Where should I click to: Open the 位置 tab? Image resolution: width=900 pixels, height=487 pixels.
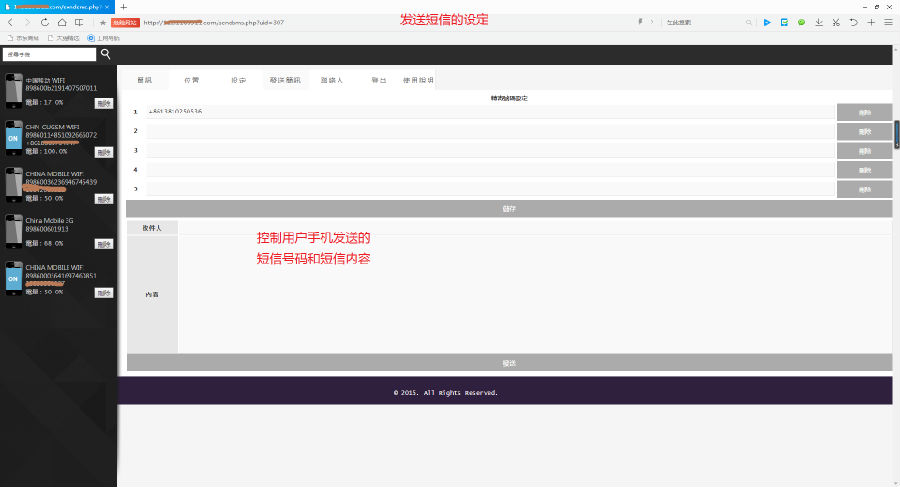tap(192, 80)
